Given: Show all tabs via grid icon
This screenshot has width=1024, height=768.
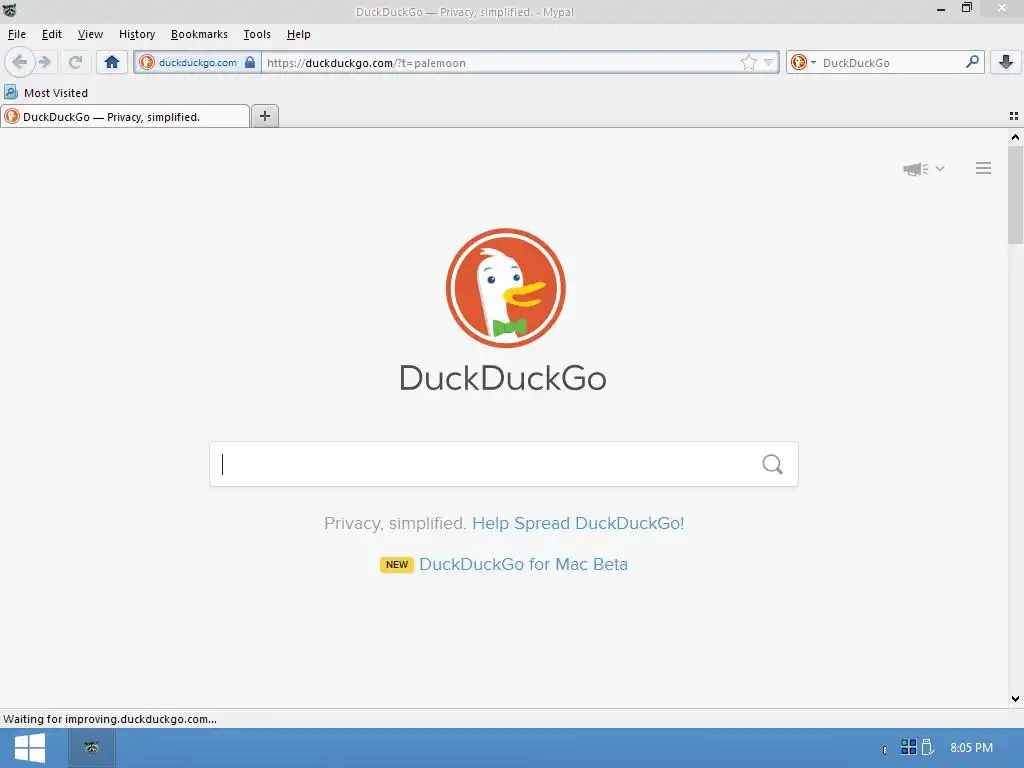Looking at the screenshot, I should point(1014,116).
